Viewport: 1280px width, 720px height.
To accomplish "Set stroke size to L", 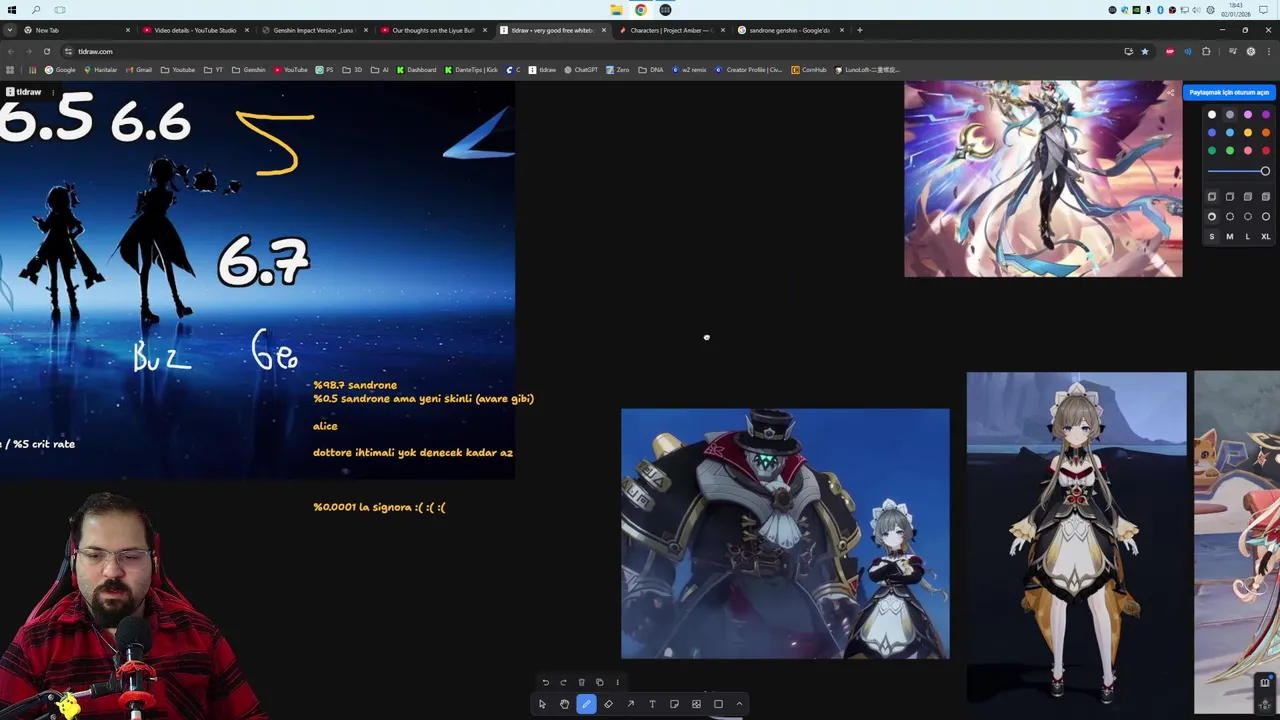I will pyautogui.click(x=1248, y=237).
